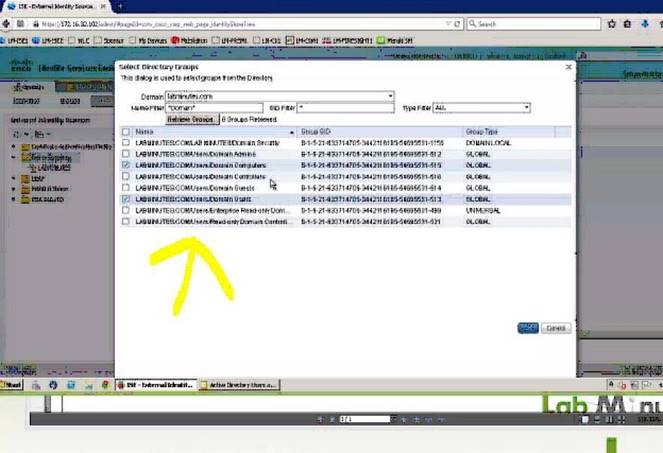Tick the Domain Controllers group checkbox
Viewport: 663px width, 453px height.
126,176
